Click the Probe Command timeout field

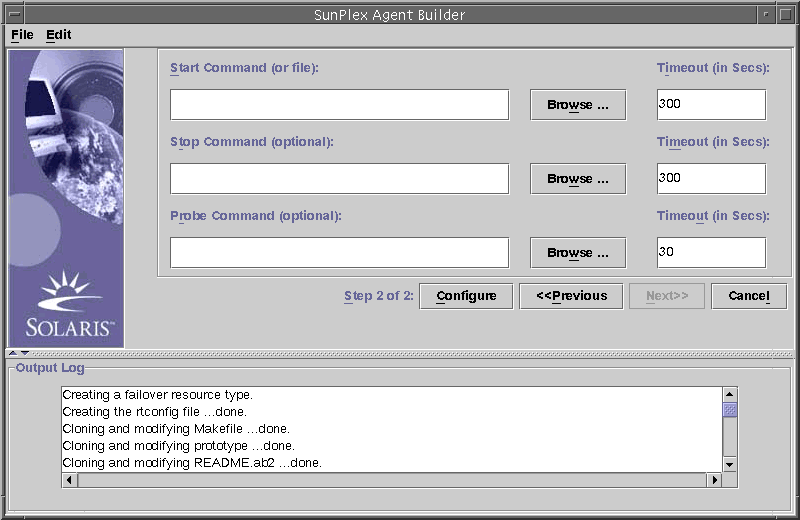click(x=711, y=253)
